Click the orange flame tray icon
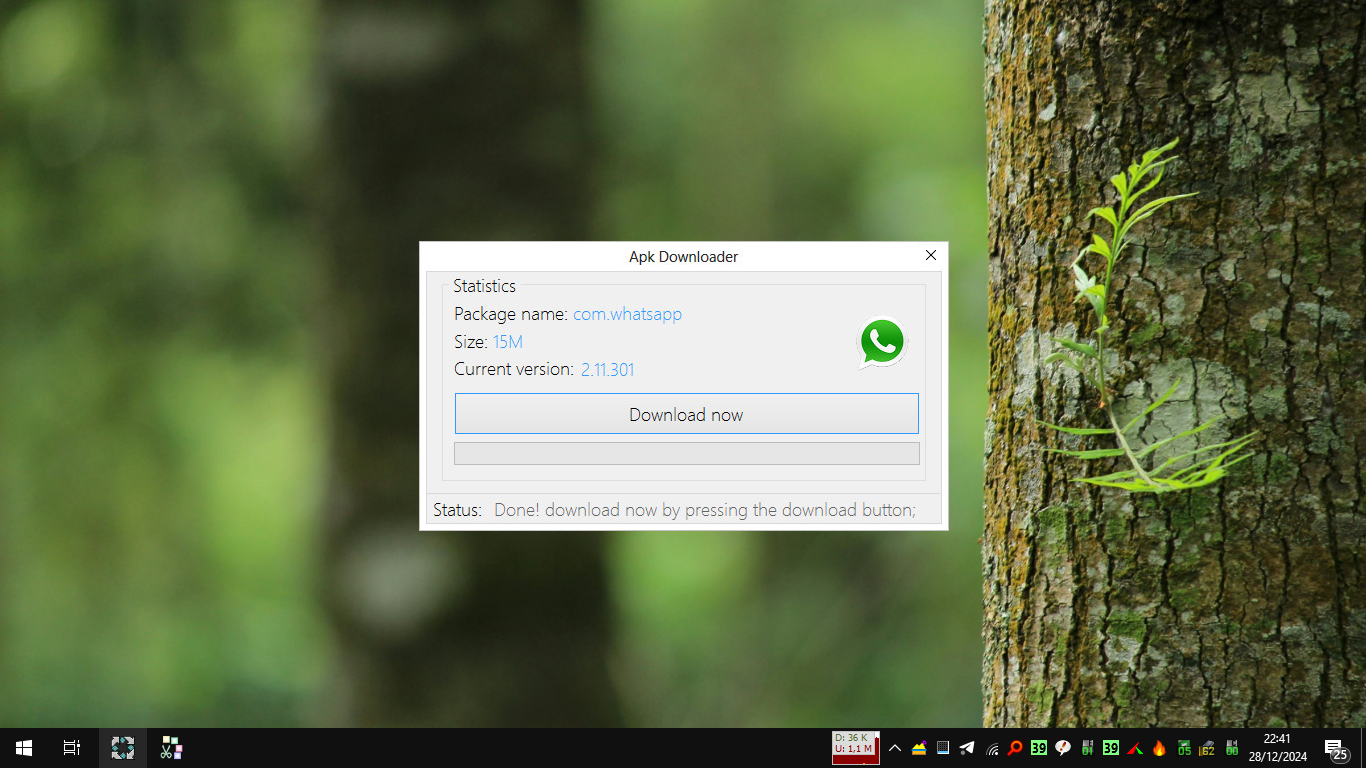The width and height of the screenshot is (1366, 768). click(1159, 748)
